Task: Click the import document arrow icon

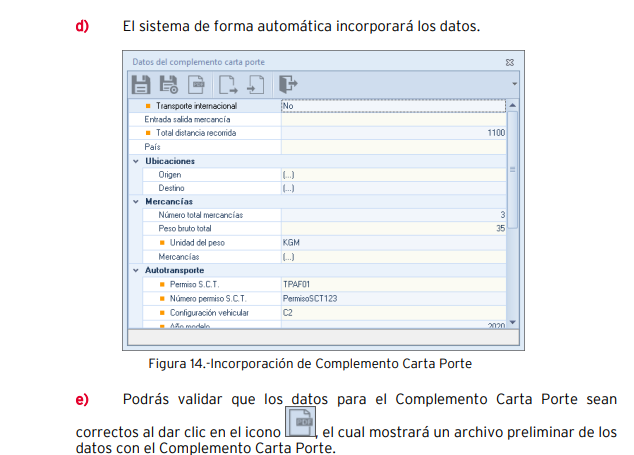Action: [257, 83]
